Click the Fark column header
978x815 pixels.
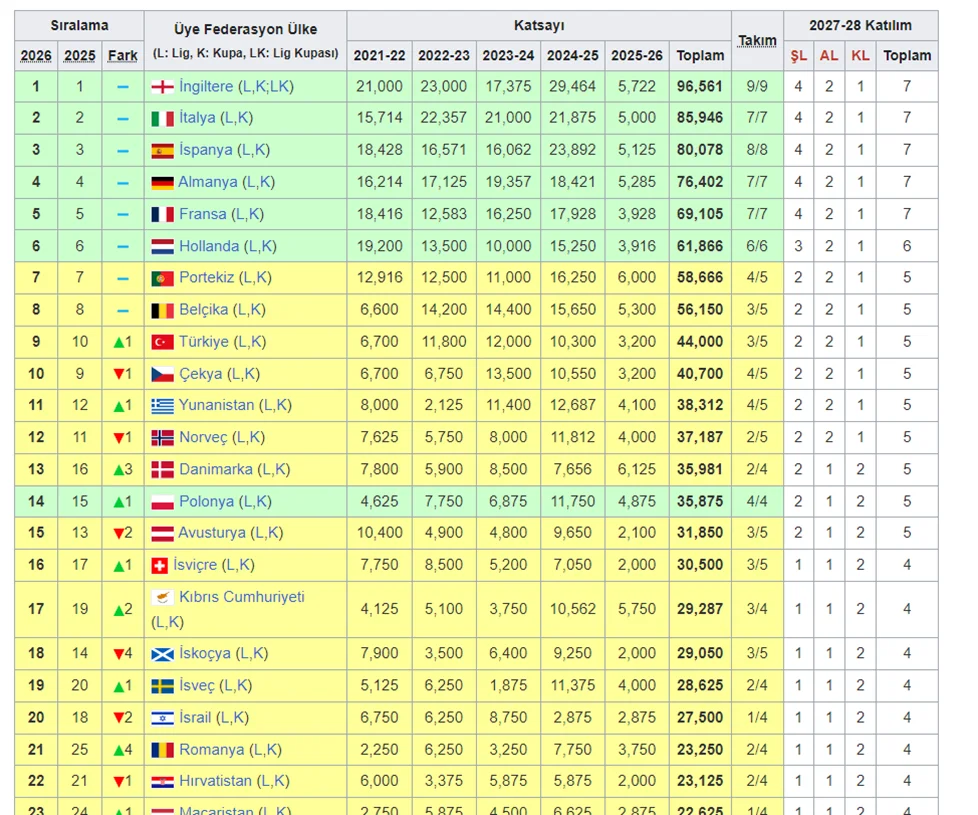tap(122, 56)
